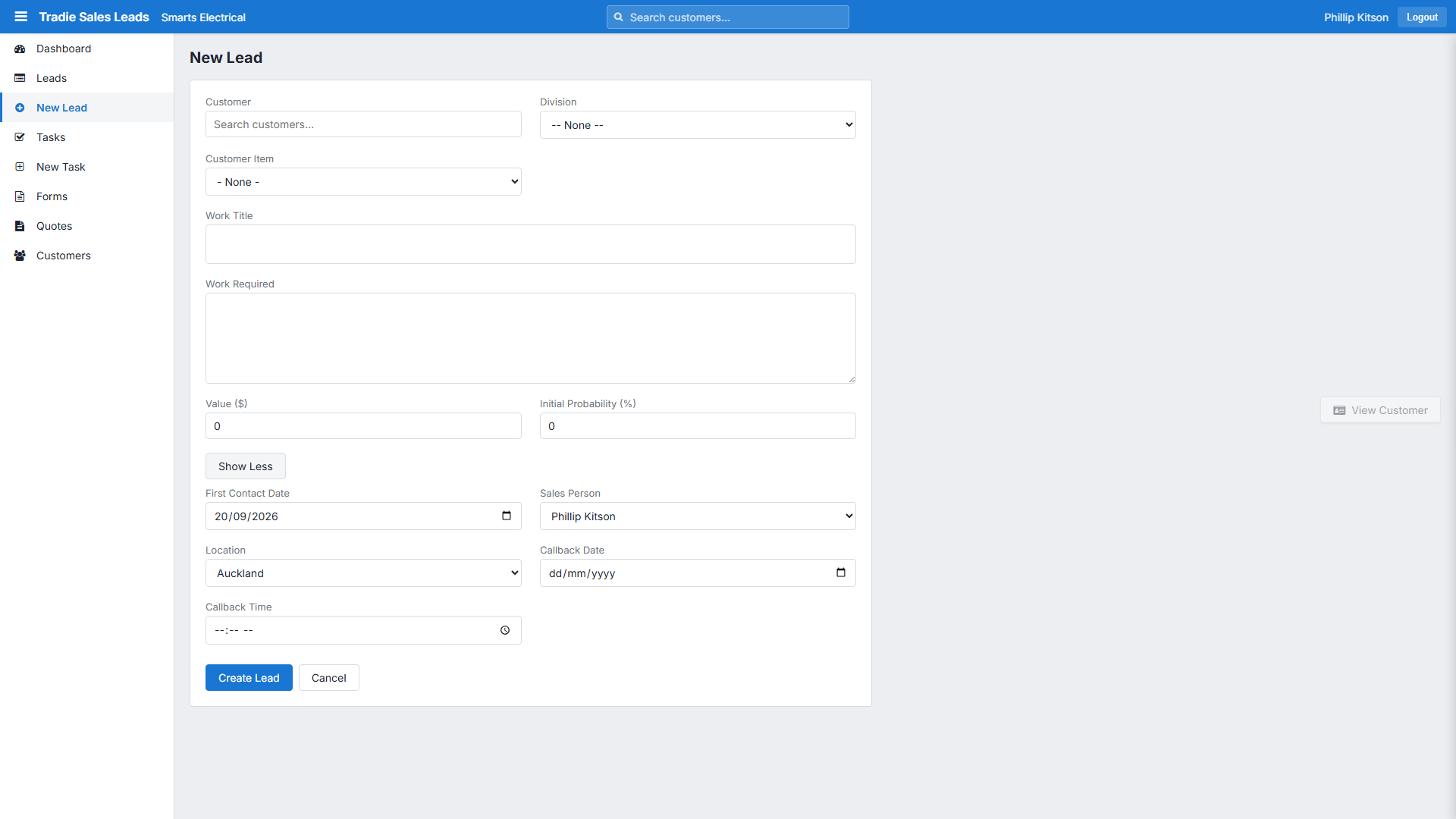Click the Cancel button

(x=329, y=678)
